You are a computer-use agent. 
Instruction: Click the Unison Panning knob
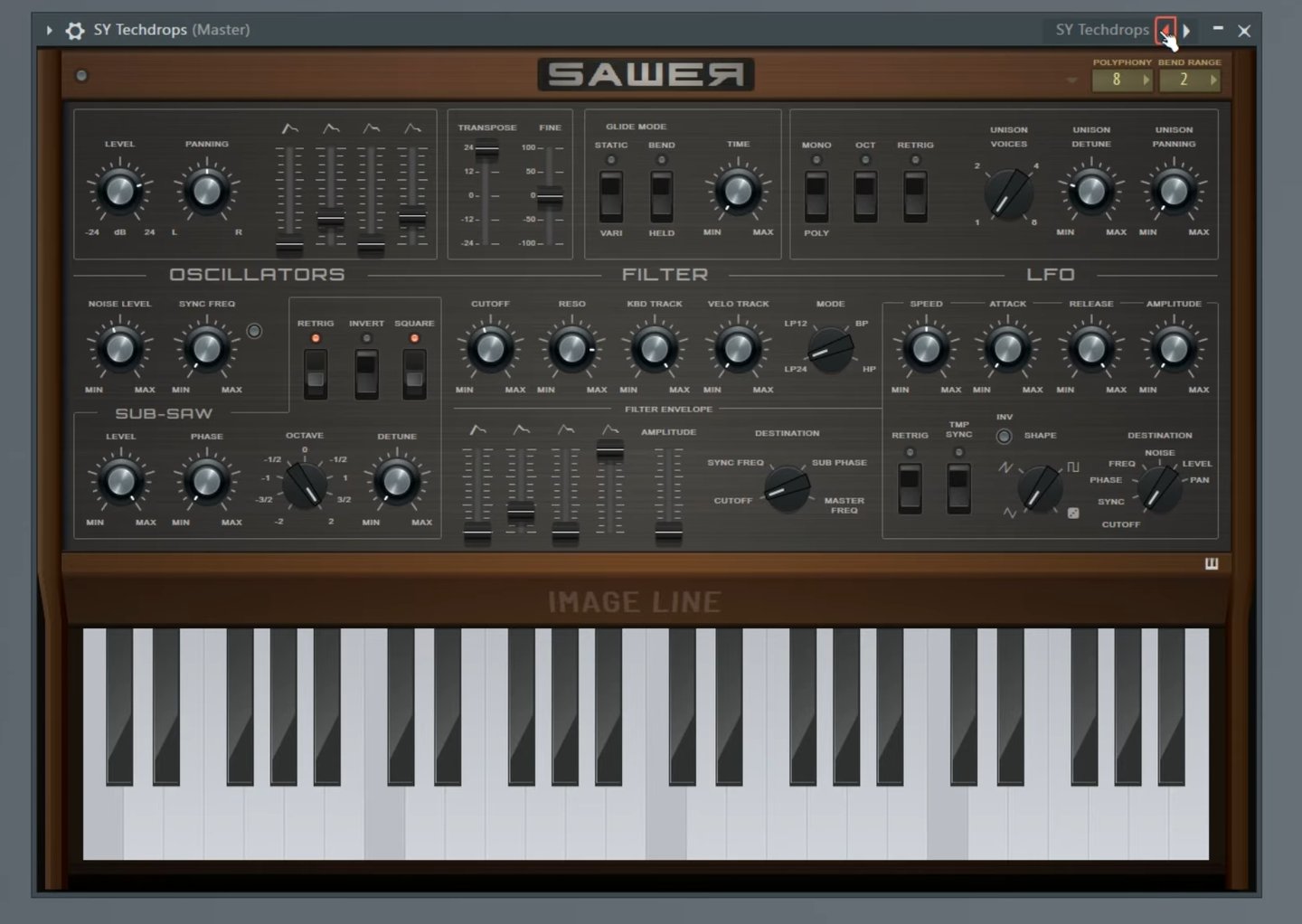click(1174, 191)
